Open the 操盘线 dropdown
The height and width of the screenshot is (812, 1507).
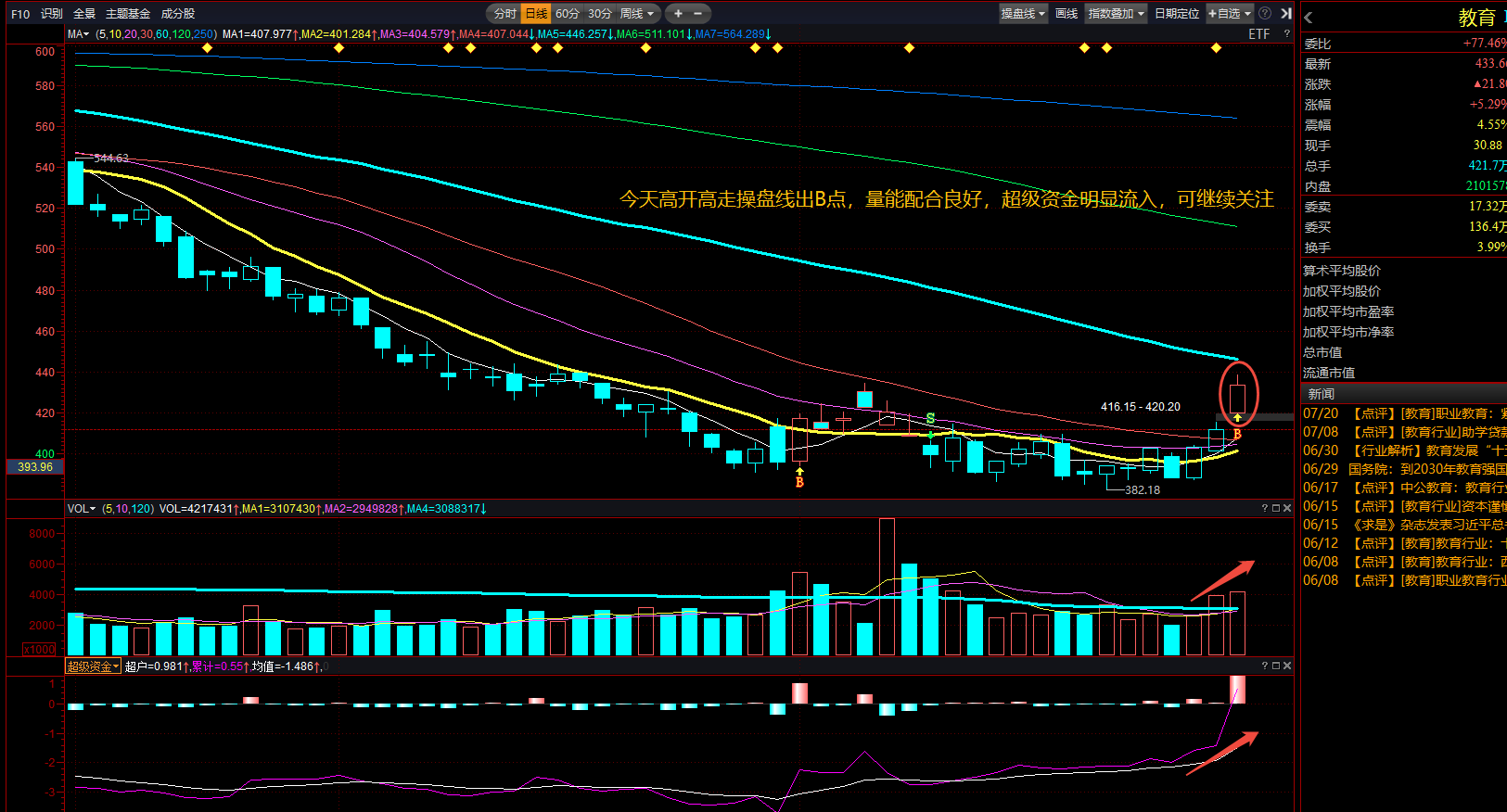click(1023, 13)
